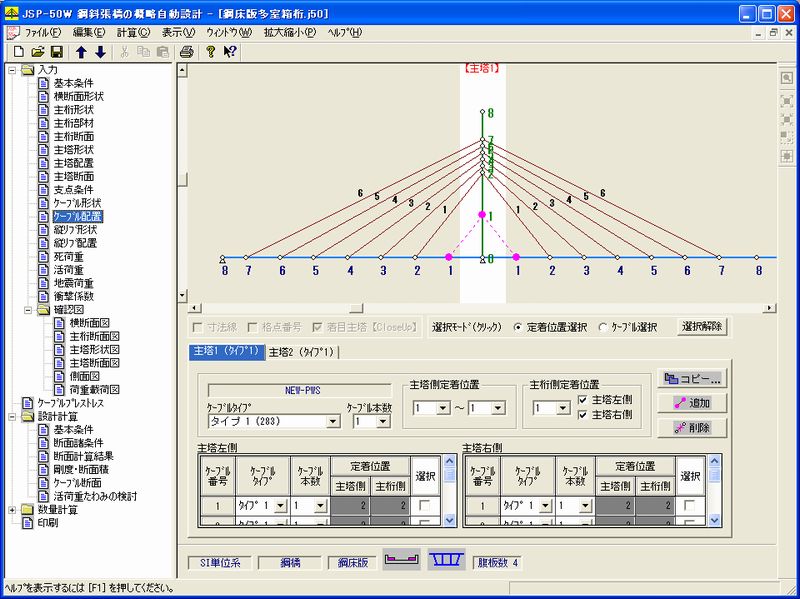Click the Open folder toolbar icon

[x=38, y=51]
